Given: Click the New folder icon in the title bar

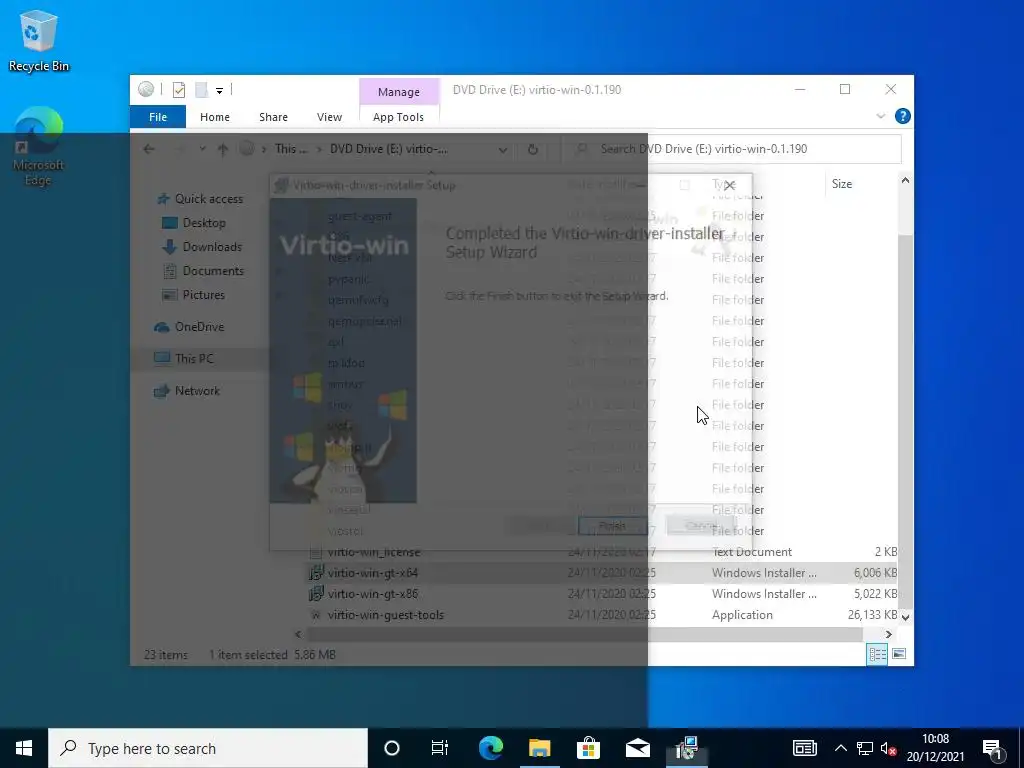Looking at the screenshot, I should point(202,89).
